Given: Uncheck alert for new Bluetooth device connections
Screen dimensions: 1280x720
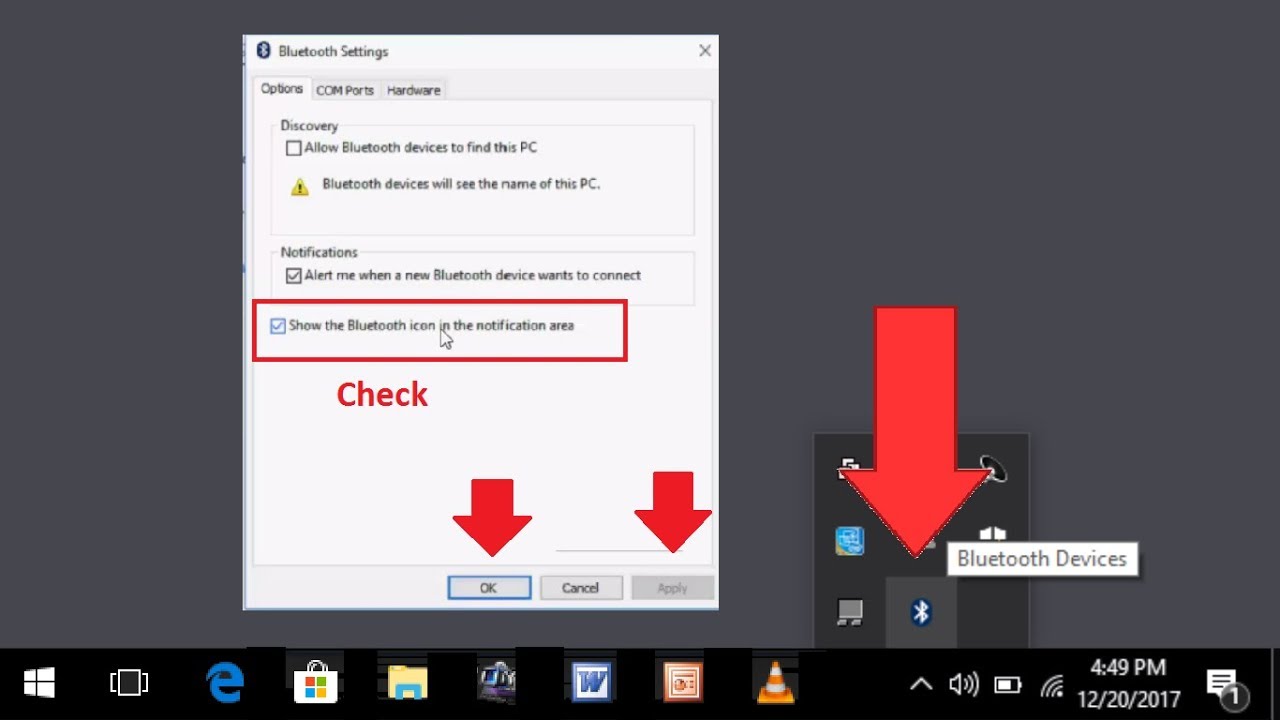Looking at the screenshot, I should tap(294, 275).
